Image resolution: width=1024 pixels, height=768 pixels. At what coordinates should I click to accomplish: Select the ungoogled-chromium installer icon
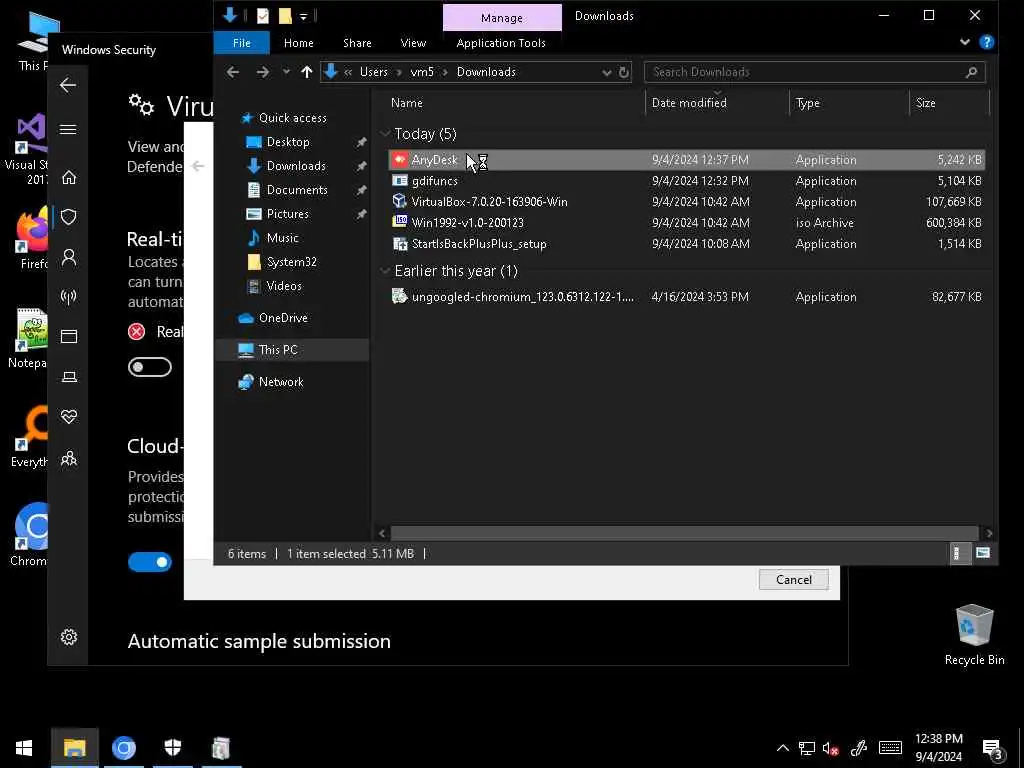click(x=400, y=296)
